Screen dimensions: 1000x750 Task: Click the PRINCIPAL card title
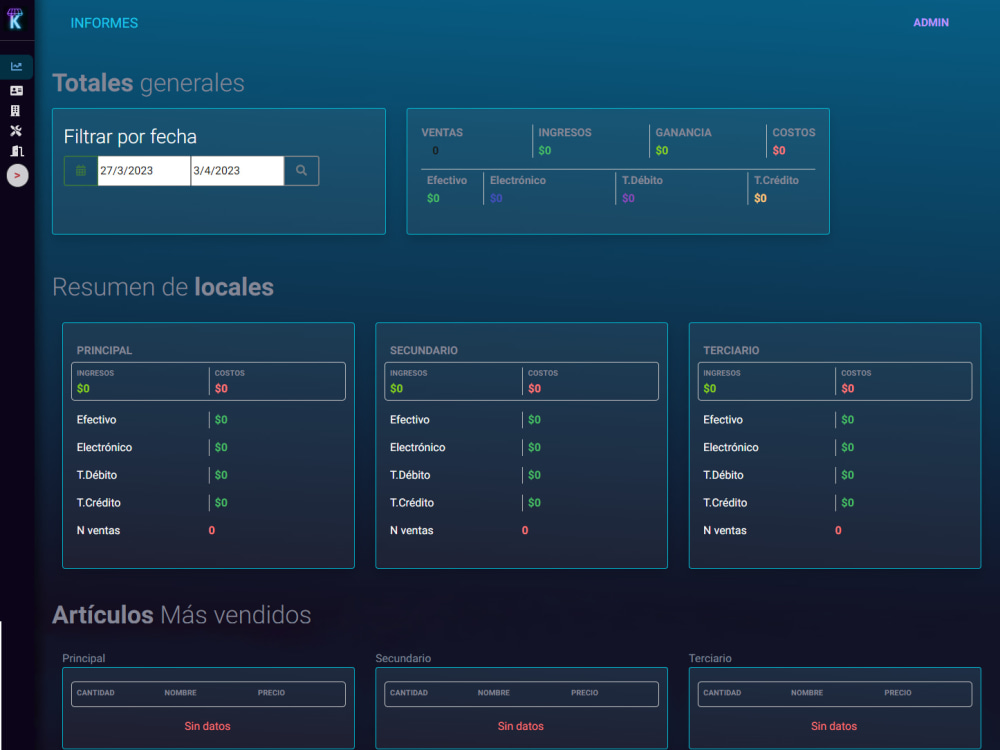point(104,351)
